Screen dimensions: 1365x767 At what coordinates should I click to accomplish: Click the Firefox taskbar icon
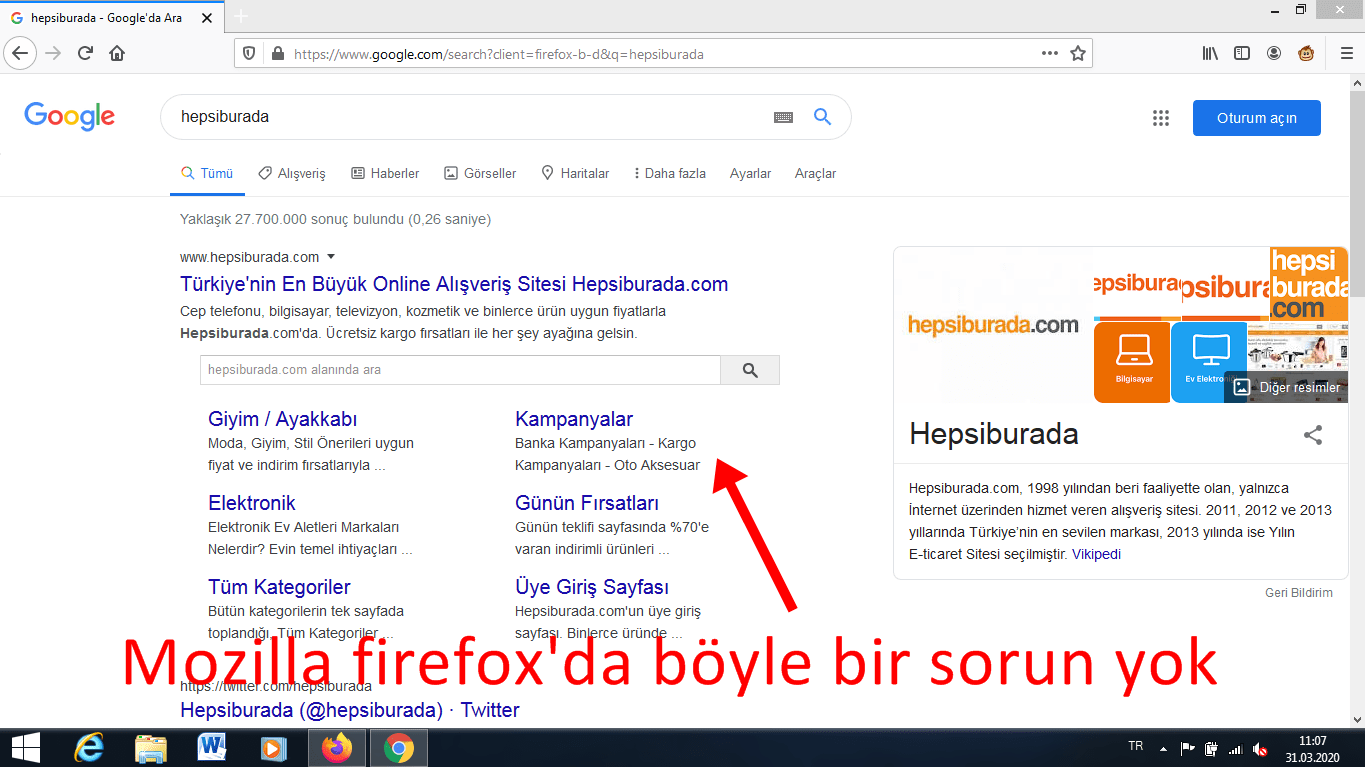337,747
